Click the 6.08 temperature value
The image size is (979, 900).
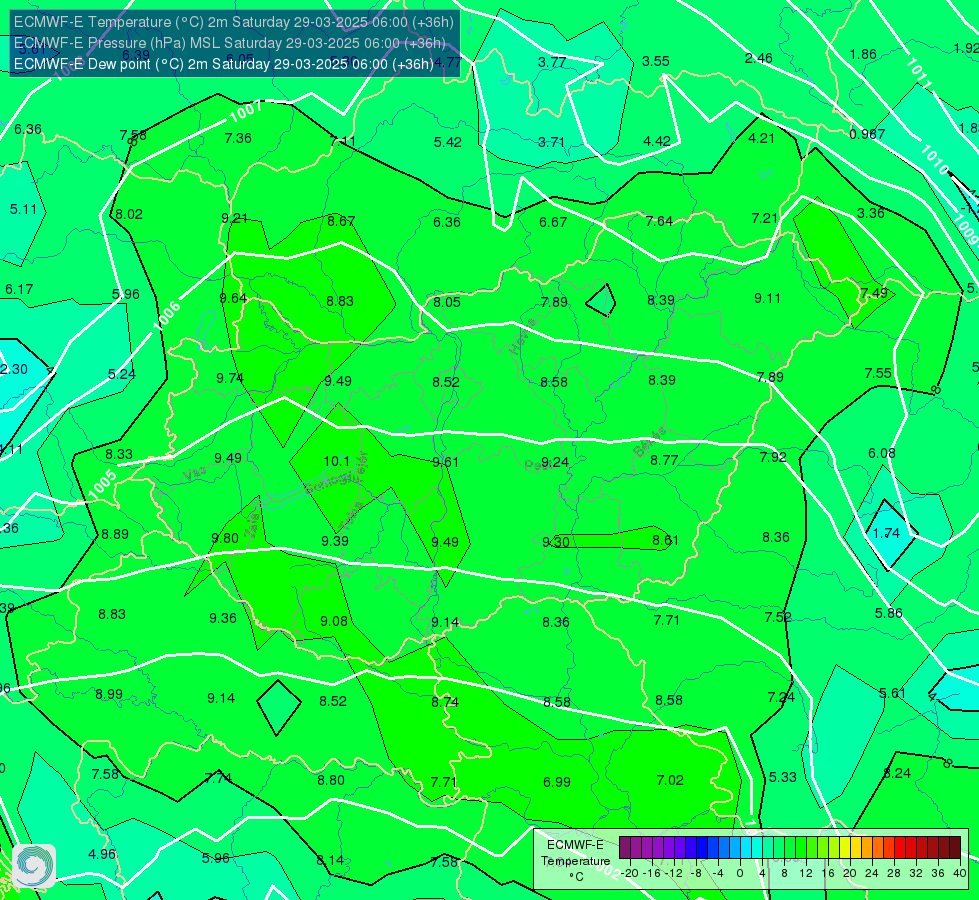coord(882,453)
